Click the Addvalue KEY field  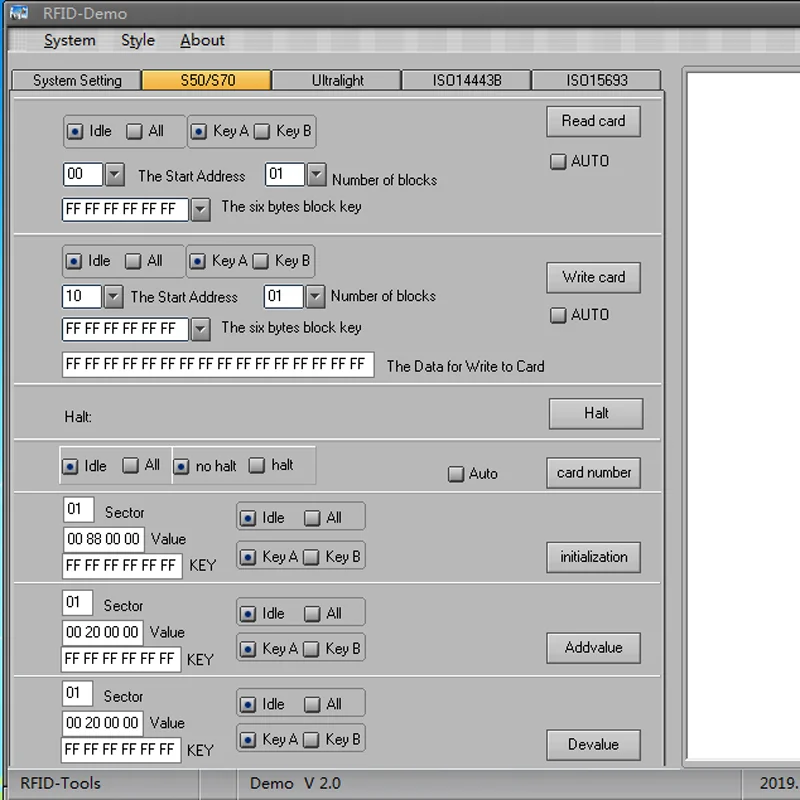(x=121, y=659)
